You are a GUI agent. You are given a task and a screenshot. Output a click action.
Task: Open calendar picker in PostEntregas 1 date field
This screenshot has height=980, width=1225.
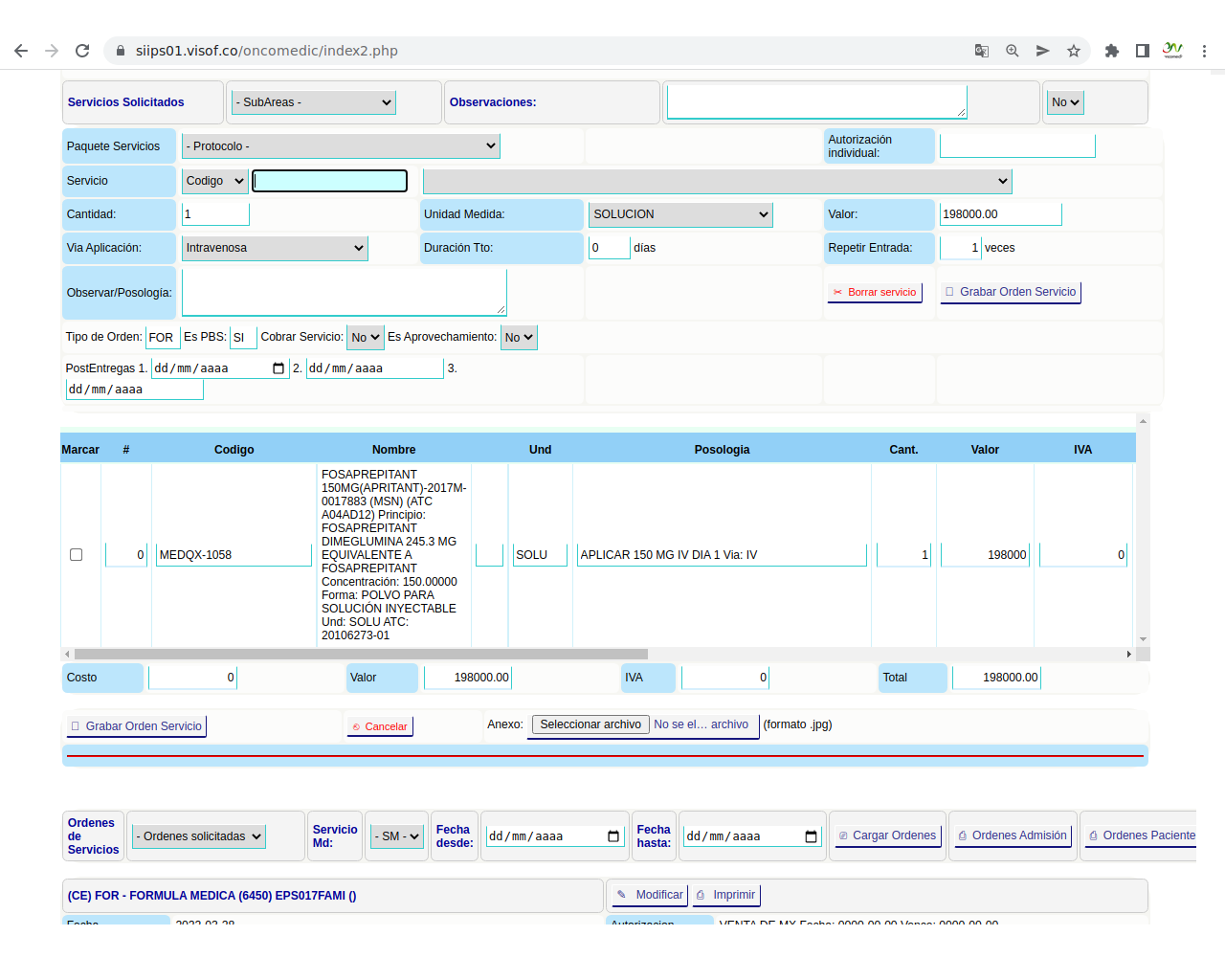coord(278,368)
